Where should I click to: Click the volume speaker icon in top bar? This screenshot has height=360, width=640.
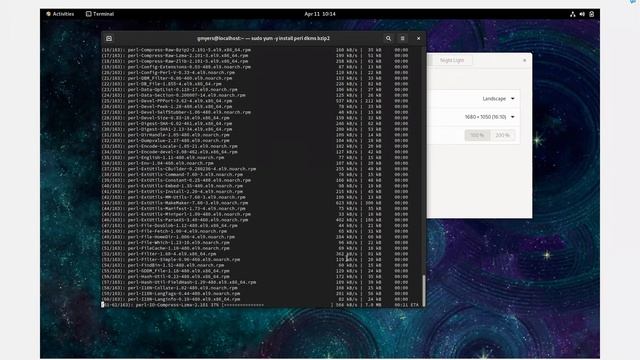click(x=582, y=14)
